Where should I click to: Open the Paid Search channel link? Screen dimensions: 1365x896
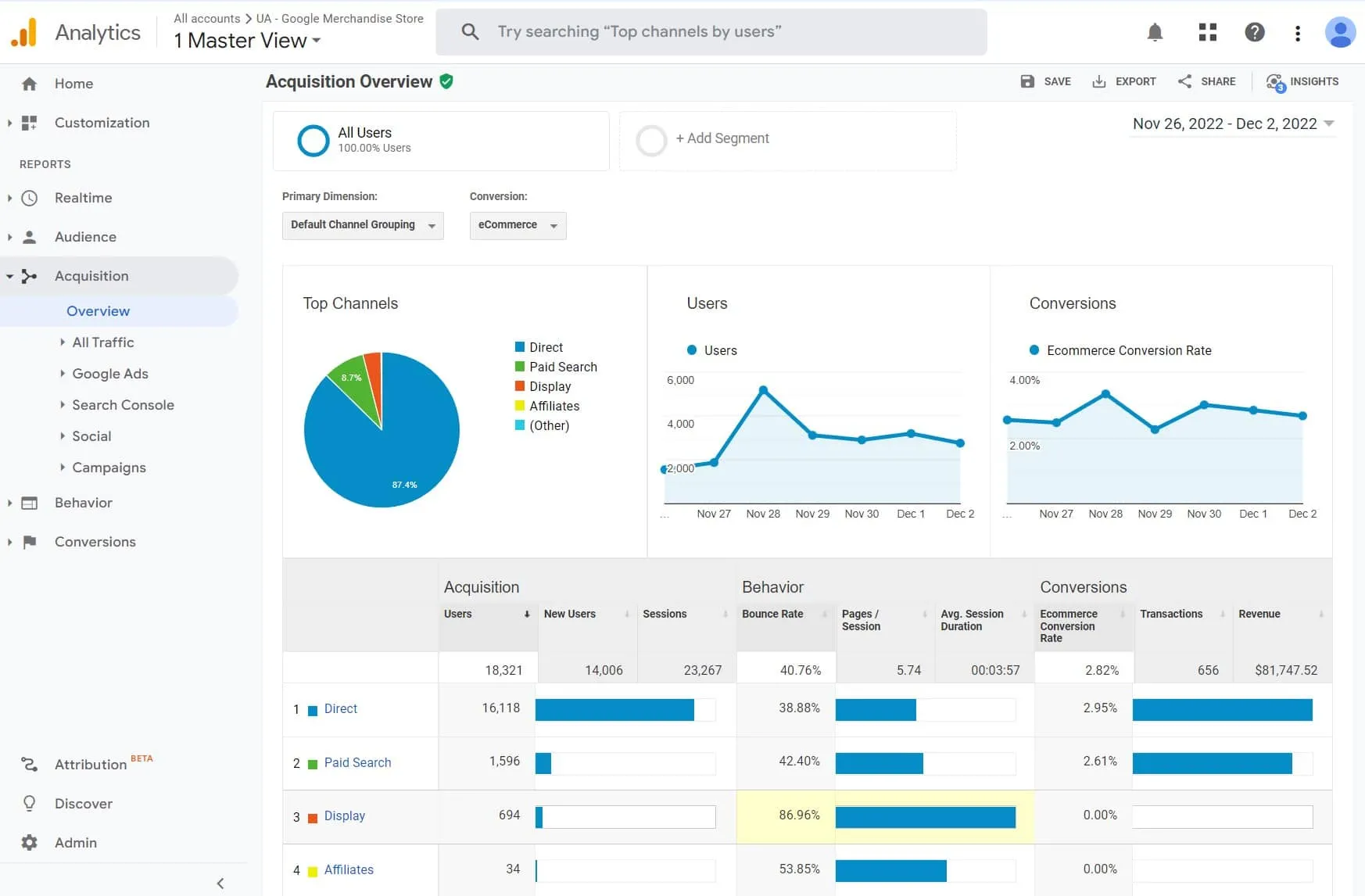pyautogui.click(x=357, y=763)
